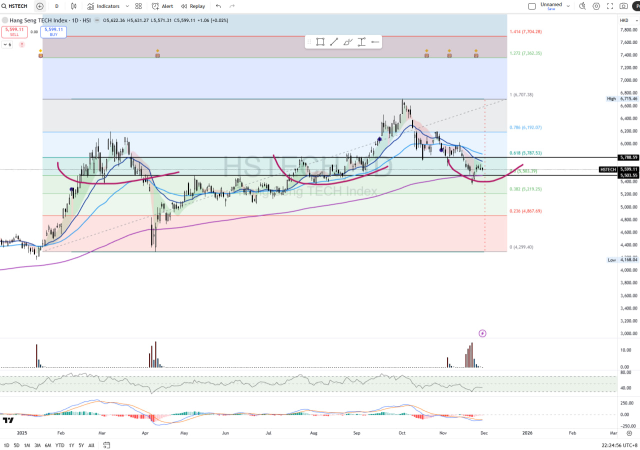Select the rectangle drawing tool in floating toolbar

(320, 42)
